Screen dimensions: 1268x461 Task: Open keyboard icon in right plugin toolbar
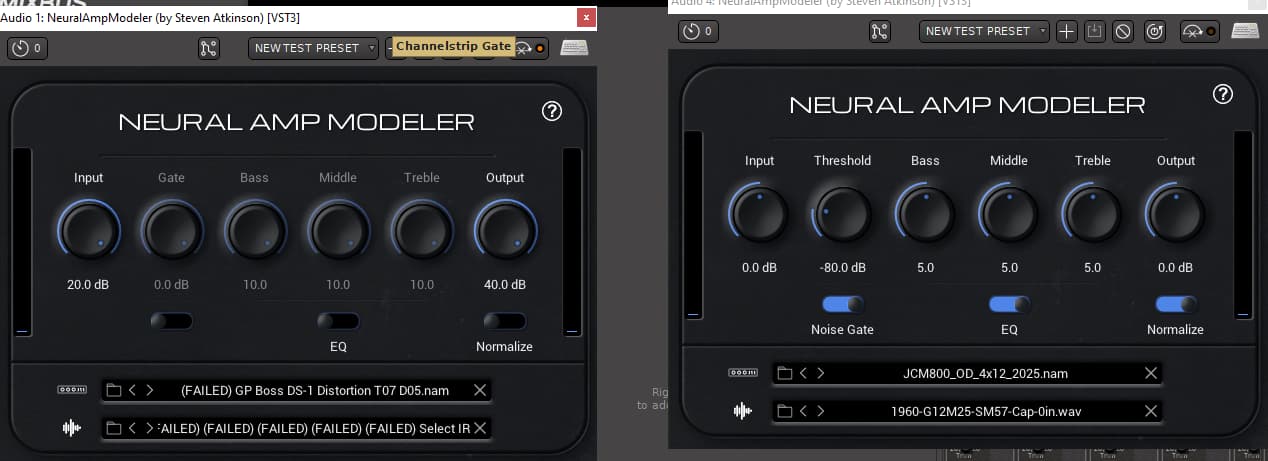click(x=1245, y=31)
